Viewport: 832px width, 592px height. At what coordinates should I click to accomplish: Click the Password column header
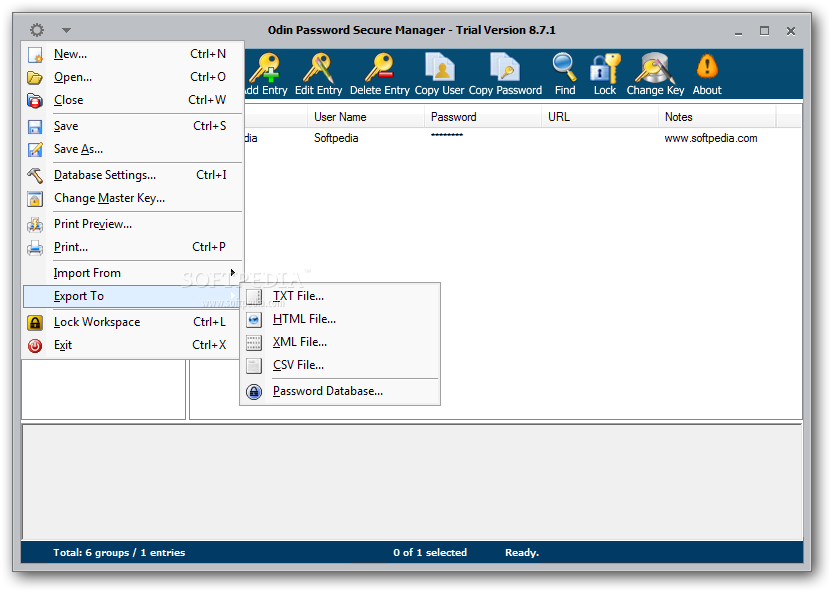click(483, 117)
